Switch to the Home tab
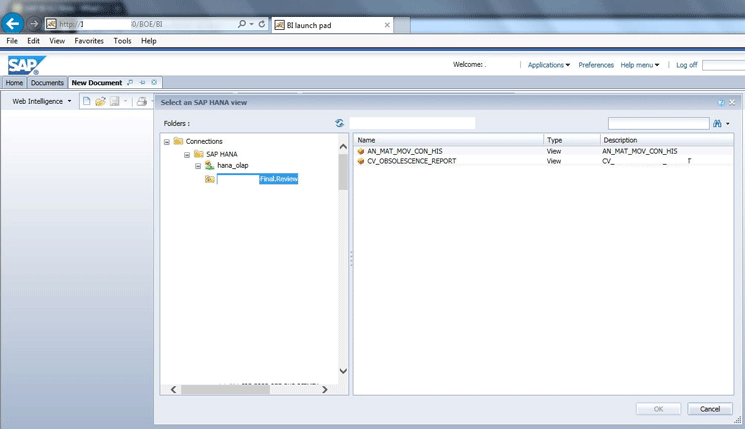Screen dimensions: 745x429 point(14,83)
